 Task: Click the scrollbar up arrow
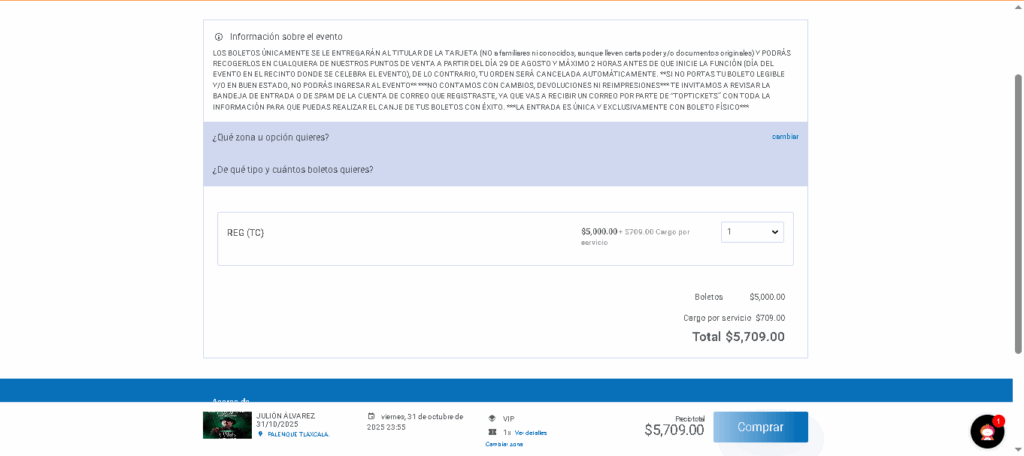coord(1018,6)
